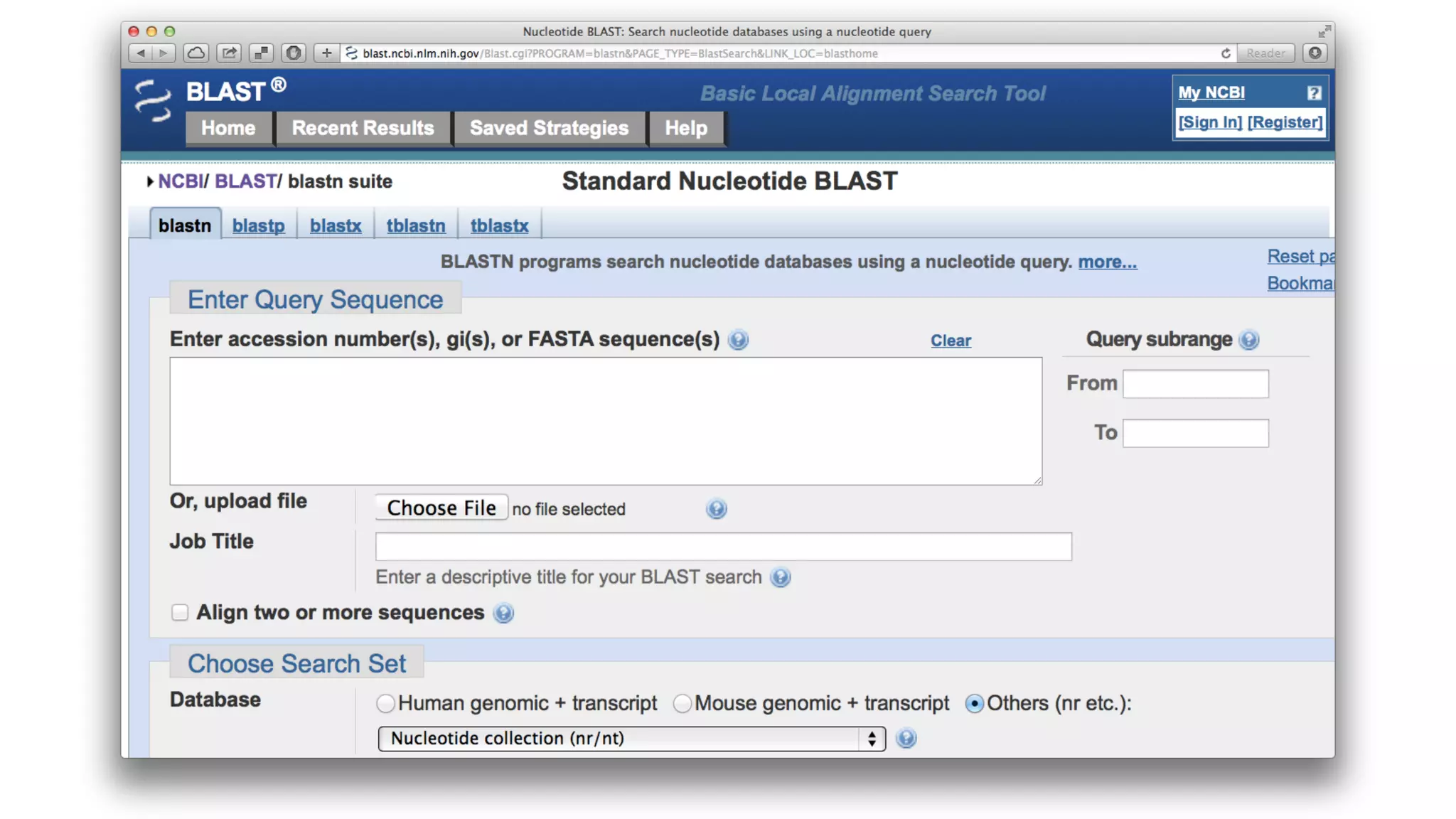
Task: Expand the NCBI breadcrumb triangle
Action: click(x=150, y=182)
